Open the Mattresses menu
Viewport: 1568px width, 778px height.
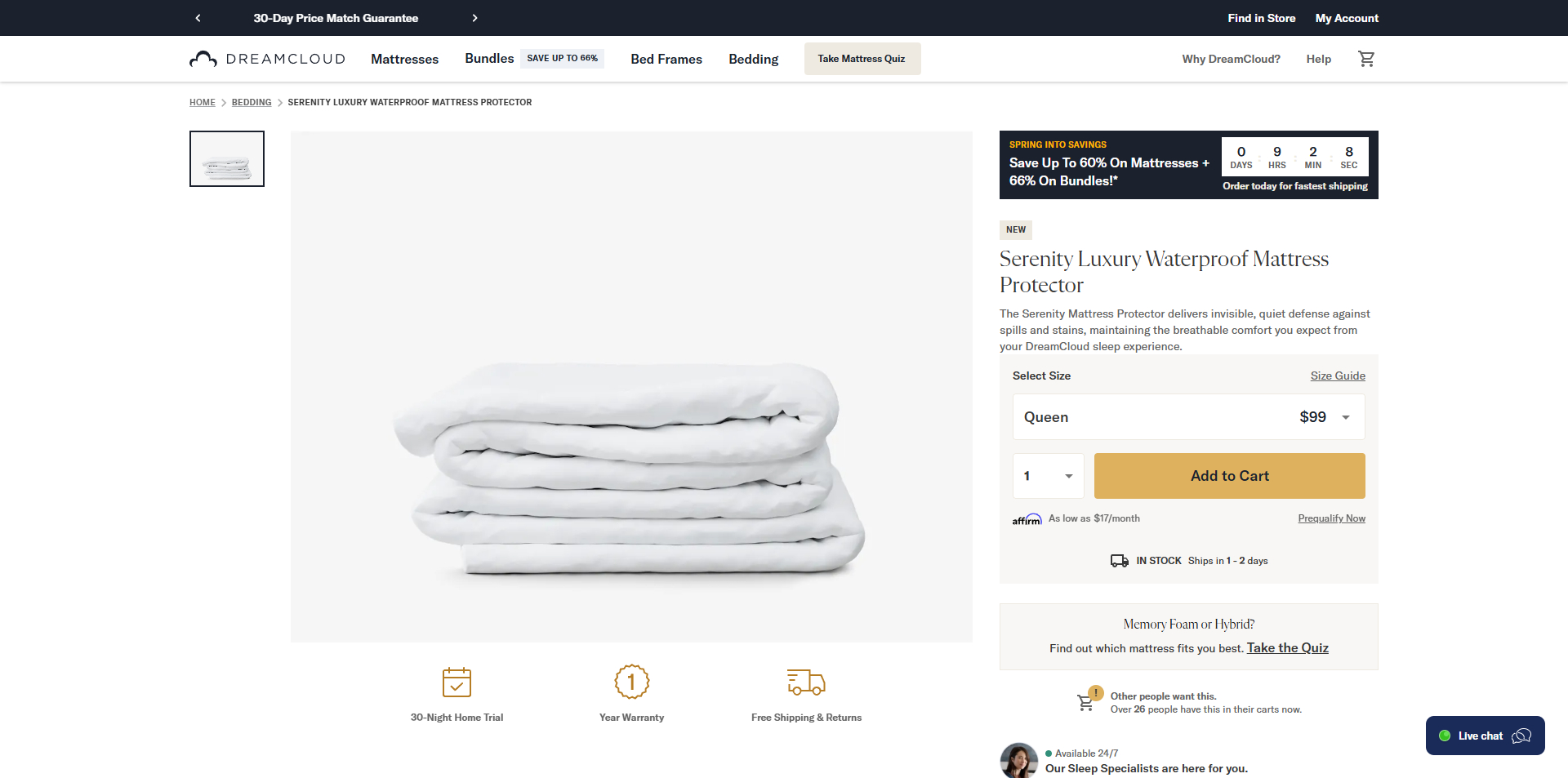pos(404,59)
